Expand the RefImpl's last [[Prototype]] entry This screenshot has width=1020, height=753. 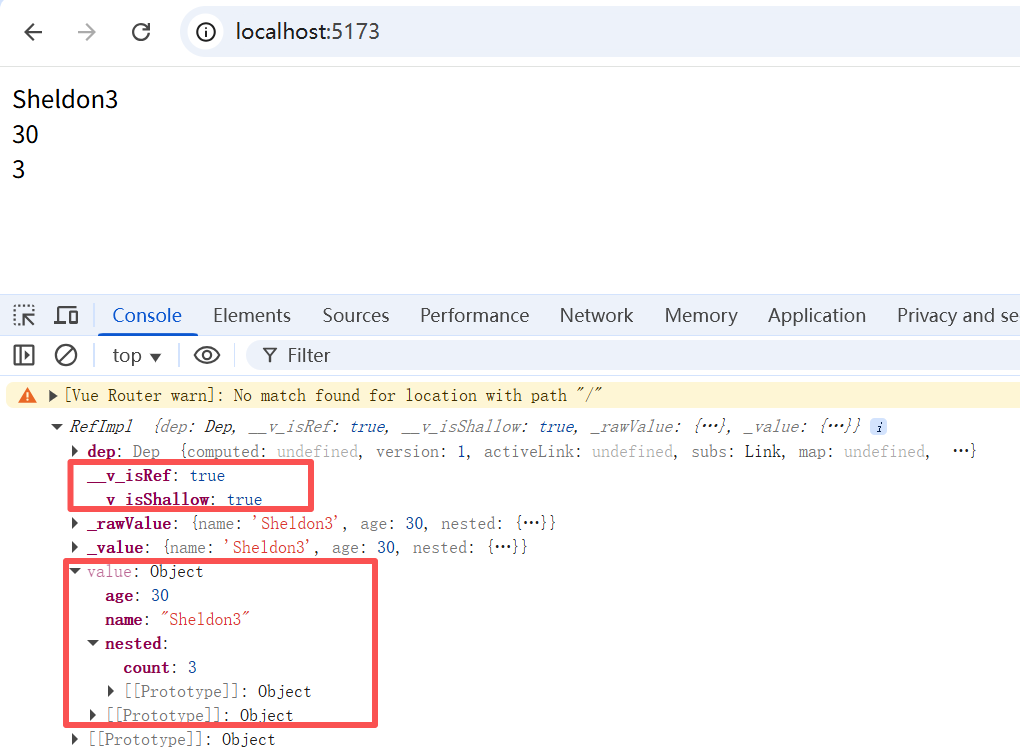(75, 739)
